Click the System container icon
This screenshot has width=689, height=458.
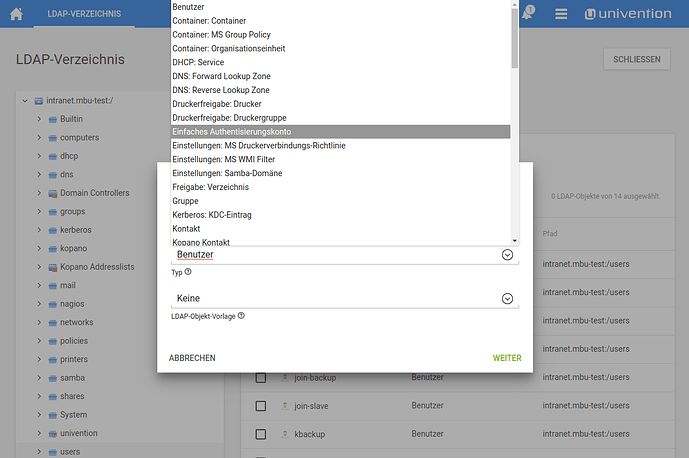[53, 415]
